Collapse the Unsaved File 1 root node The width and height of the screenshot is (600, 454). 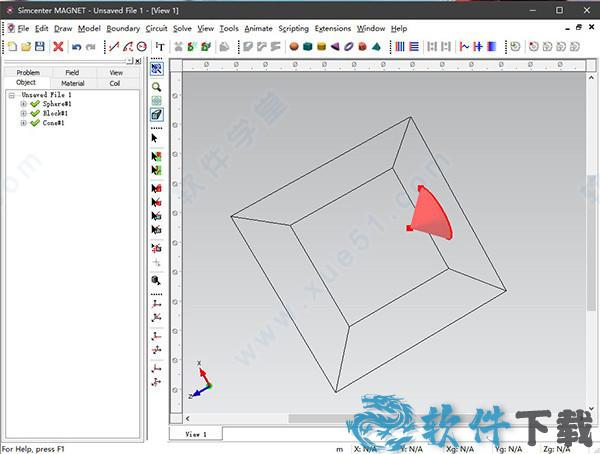(12, 95)
